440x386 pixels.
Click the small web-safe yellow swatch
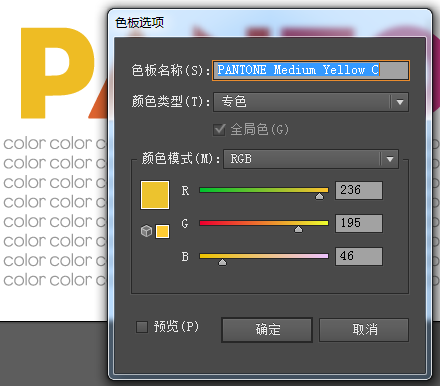[162, 231]
